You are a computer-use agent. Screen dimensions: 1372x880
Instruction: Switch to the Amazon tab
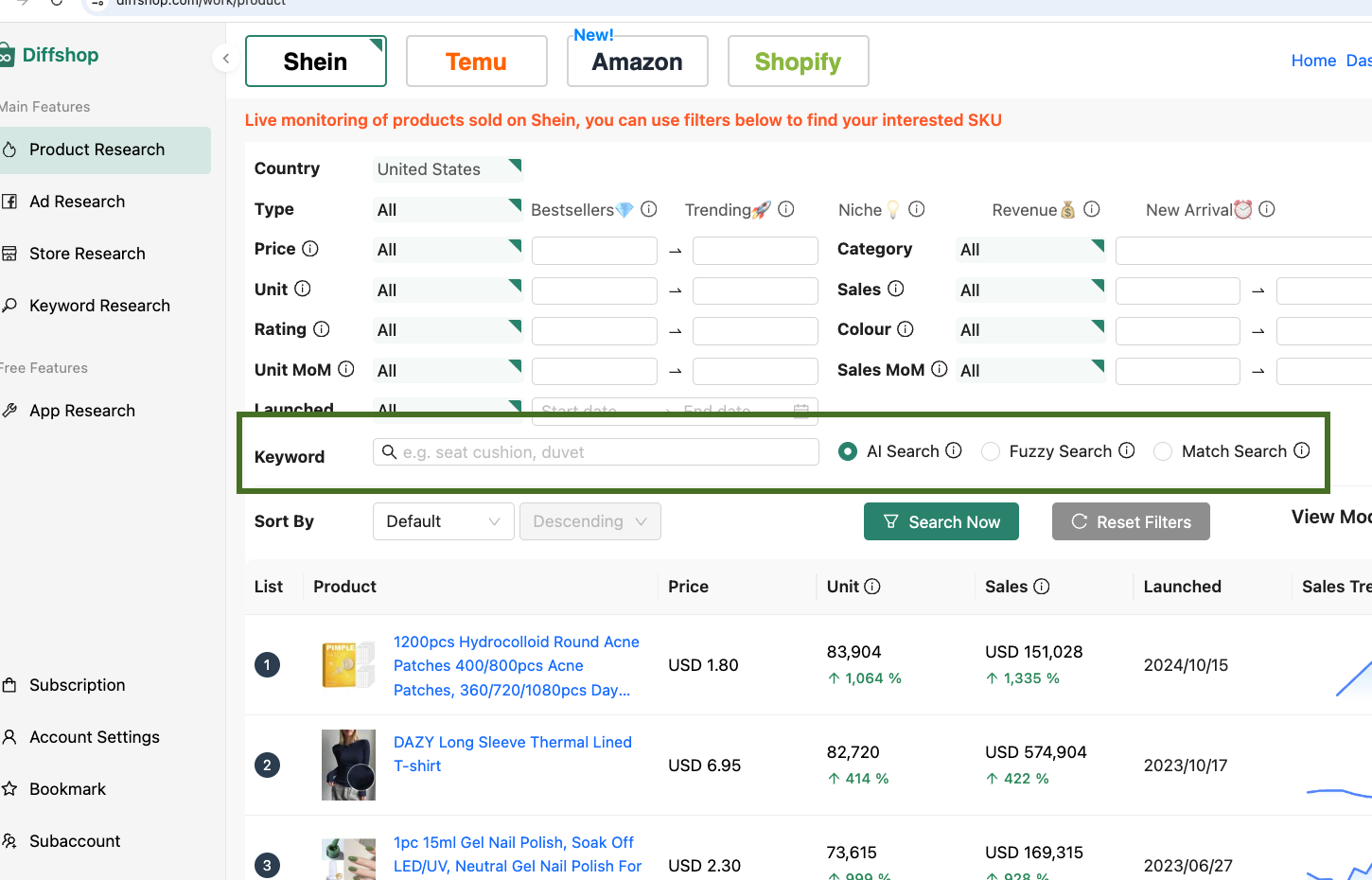coord(637,61)
